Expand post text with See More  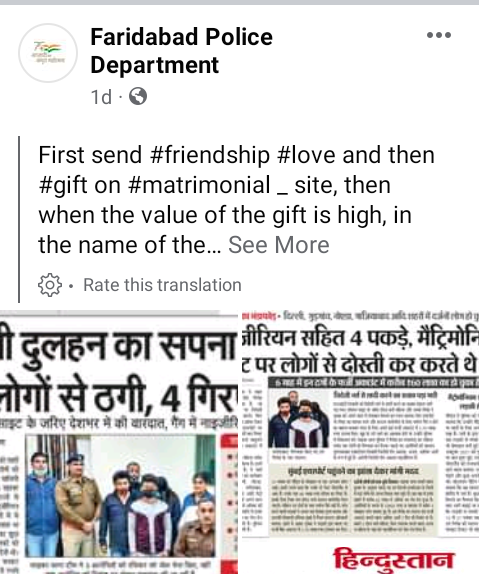(x=279, y=245)
